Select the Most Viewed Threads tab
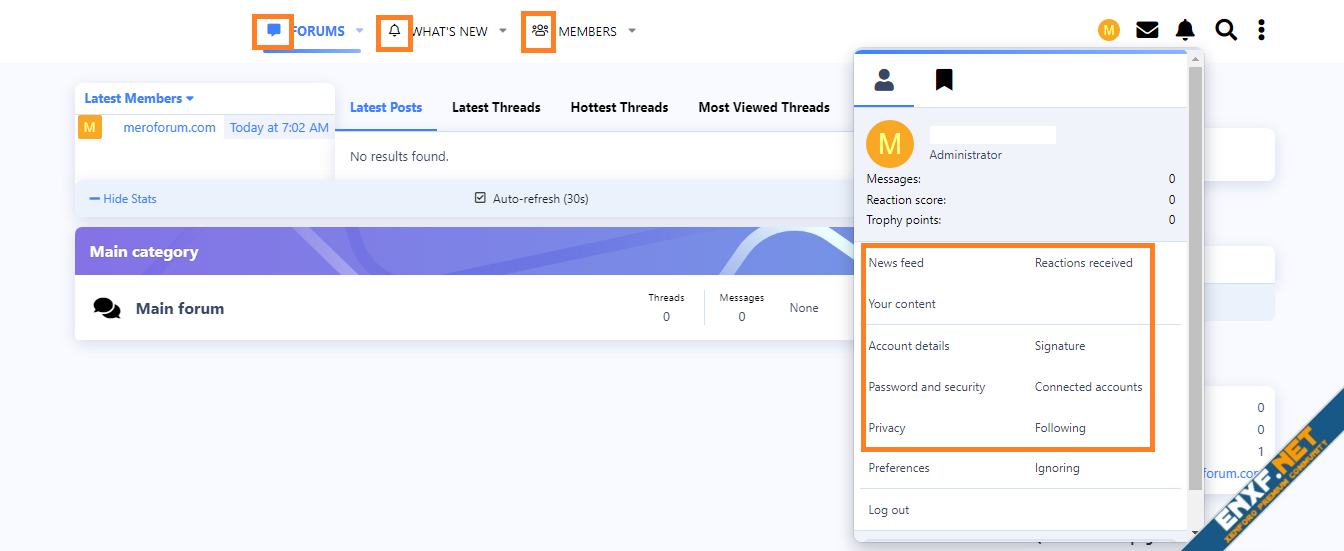This screenshot has width=1344, height=551. (764, 107)
